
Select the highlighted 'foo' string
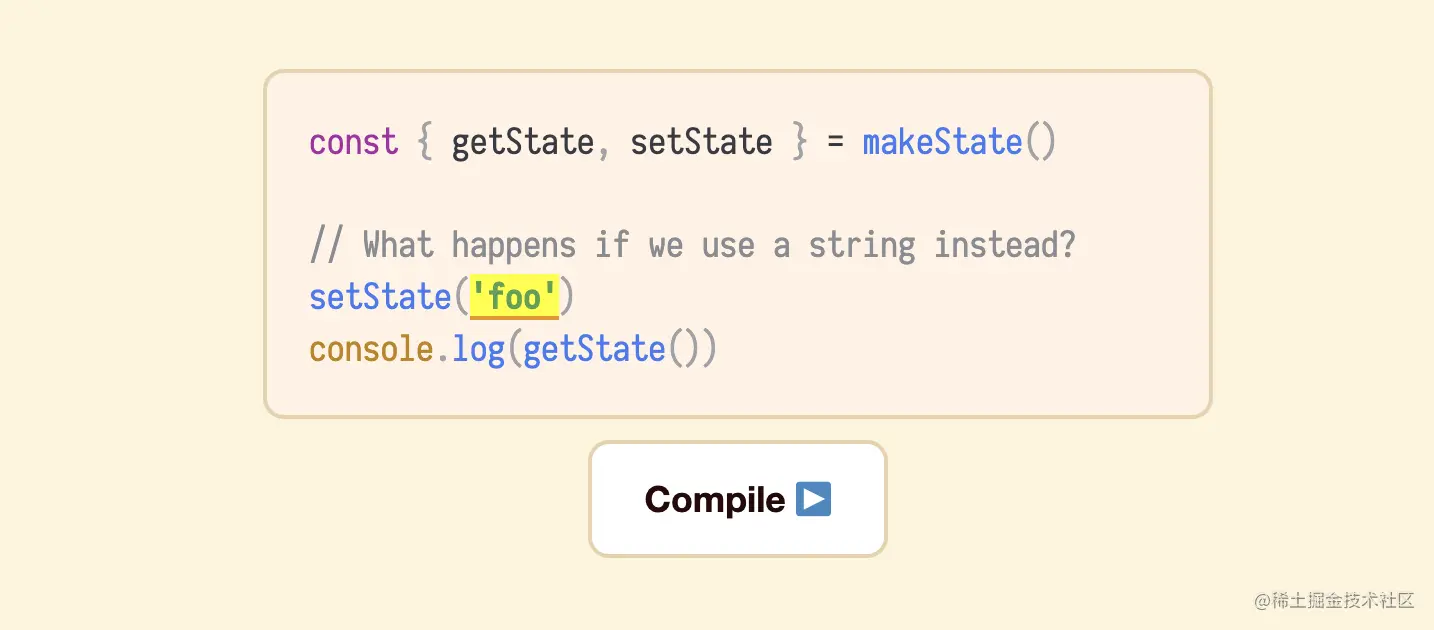tap(514, 297)
